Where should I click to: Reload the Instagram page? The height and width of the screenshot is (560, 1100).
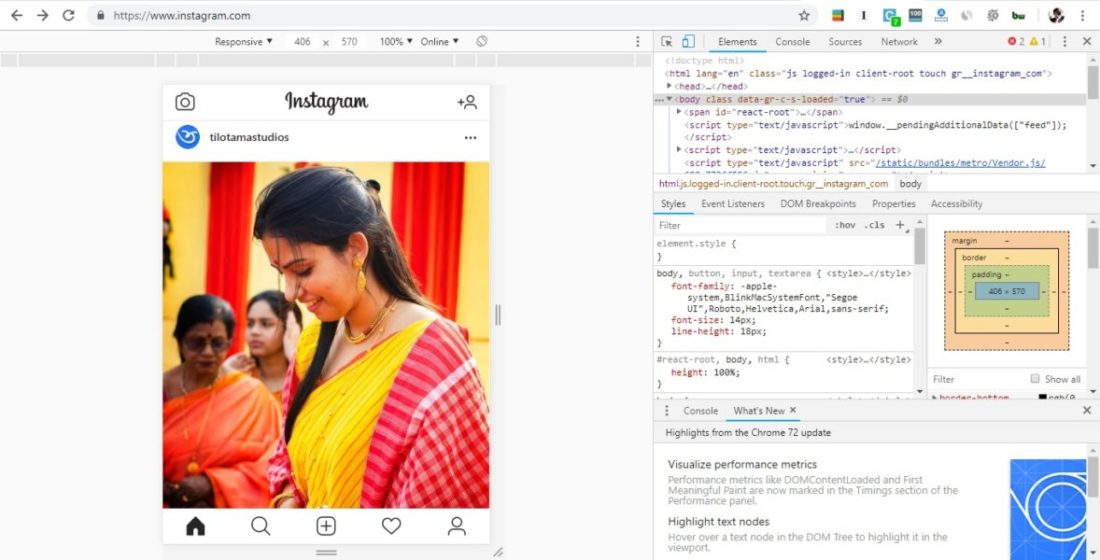(68, 15)
